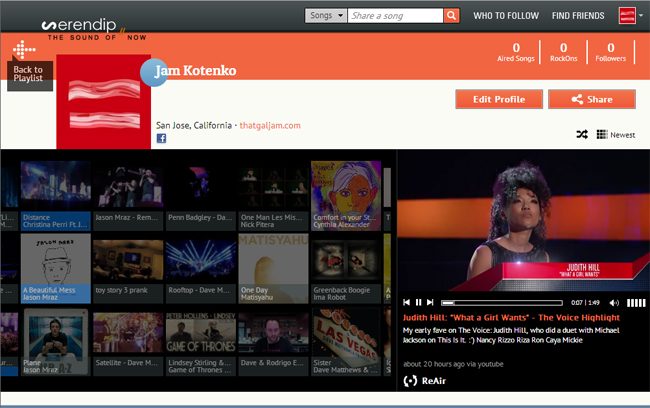Click the Edit Profile button

point(499,100)
